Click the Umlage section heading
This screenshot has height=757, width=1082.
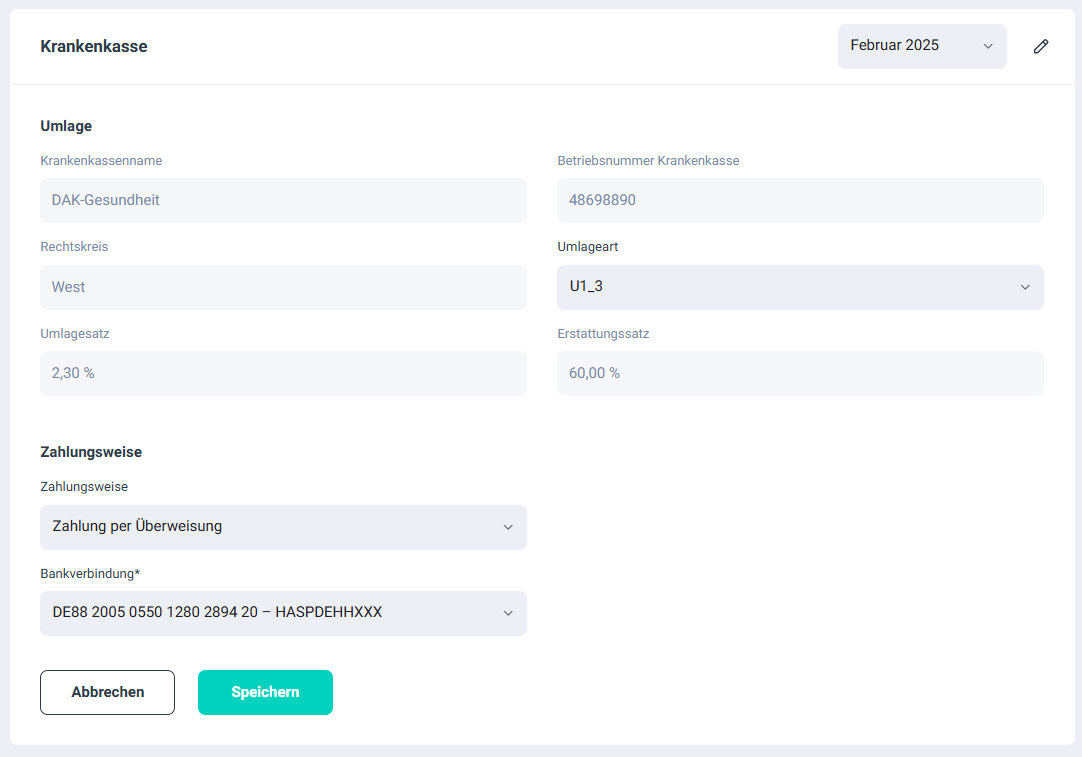click(x=66, y=126)
